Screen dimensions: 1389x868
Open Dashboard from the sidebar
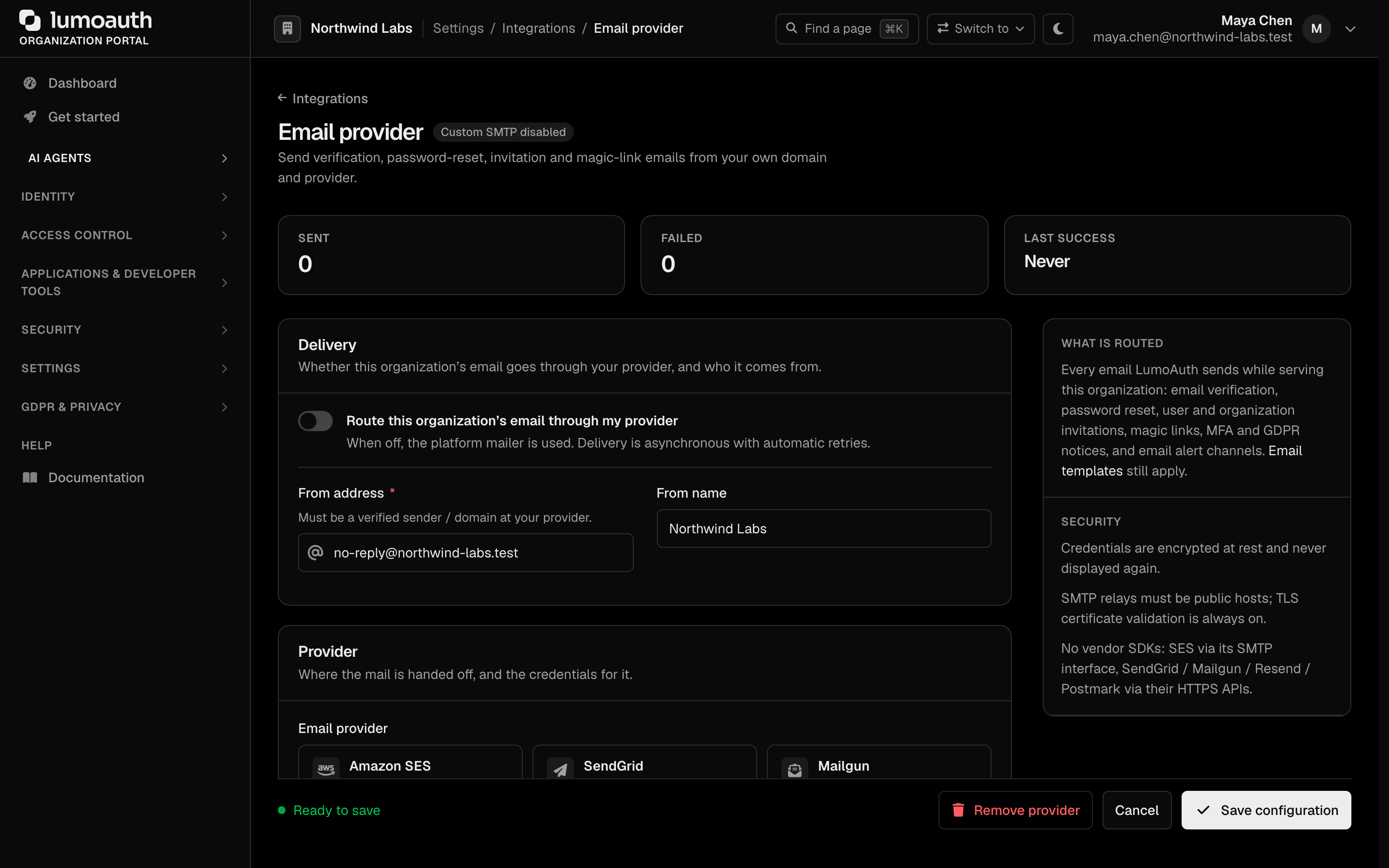pos(124,83)
